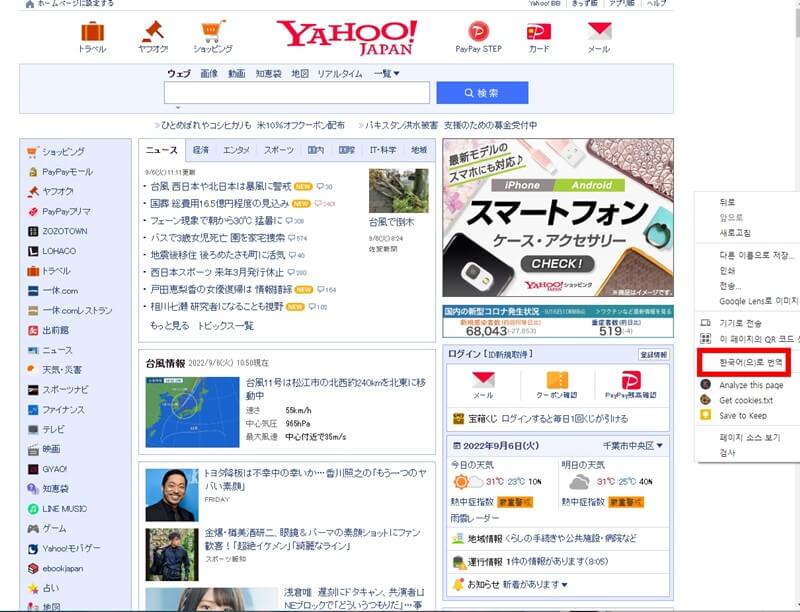Click GYAO! in the left sidebar
The width and height of the screenshot is (800, 612).
point(55,469)
